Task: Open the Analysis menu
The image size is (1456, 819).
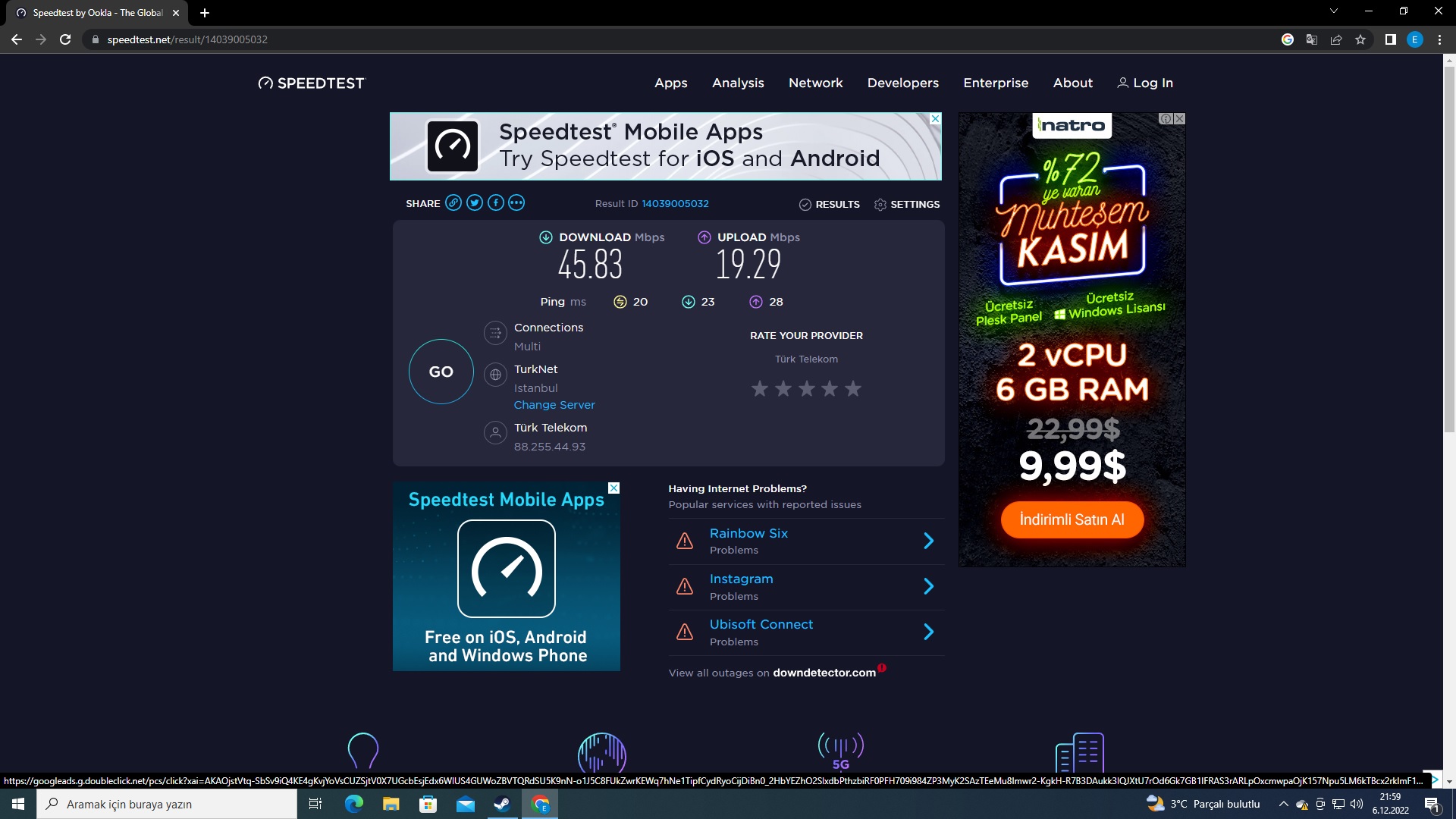Action: 738,83
